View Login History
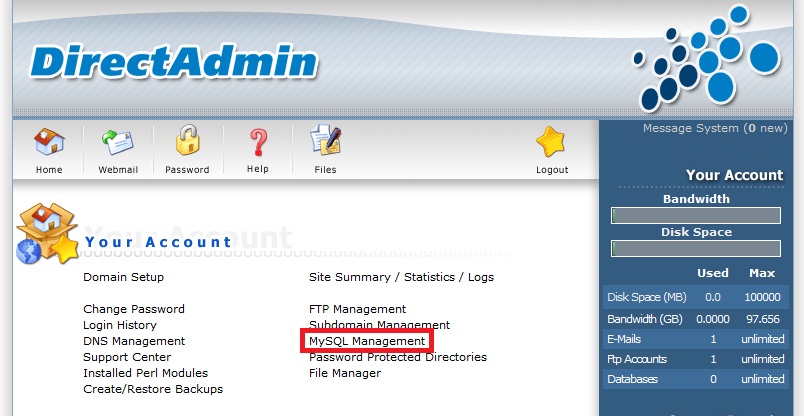This screenshot has height=416, width=804. (120, 325)
